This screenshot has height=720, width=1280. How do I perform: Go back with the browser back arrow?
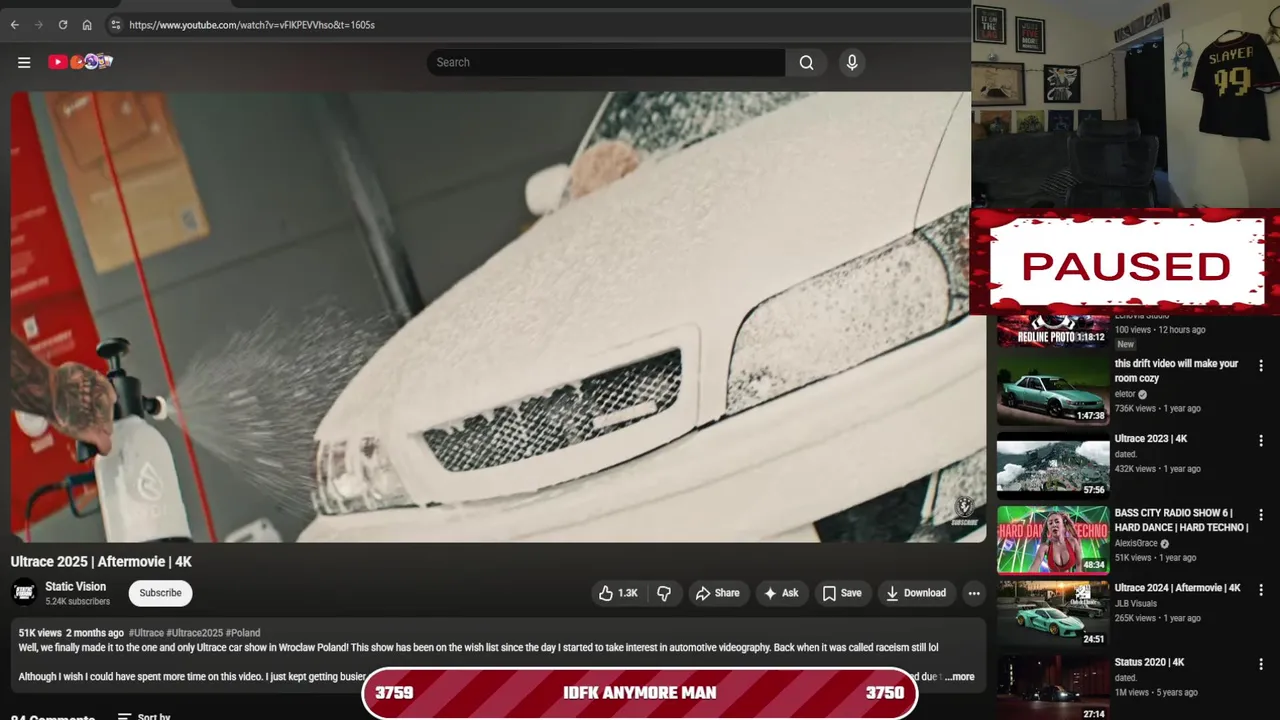(15, 25)
